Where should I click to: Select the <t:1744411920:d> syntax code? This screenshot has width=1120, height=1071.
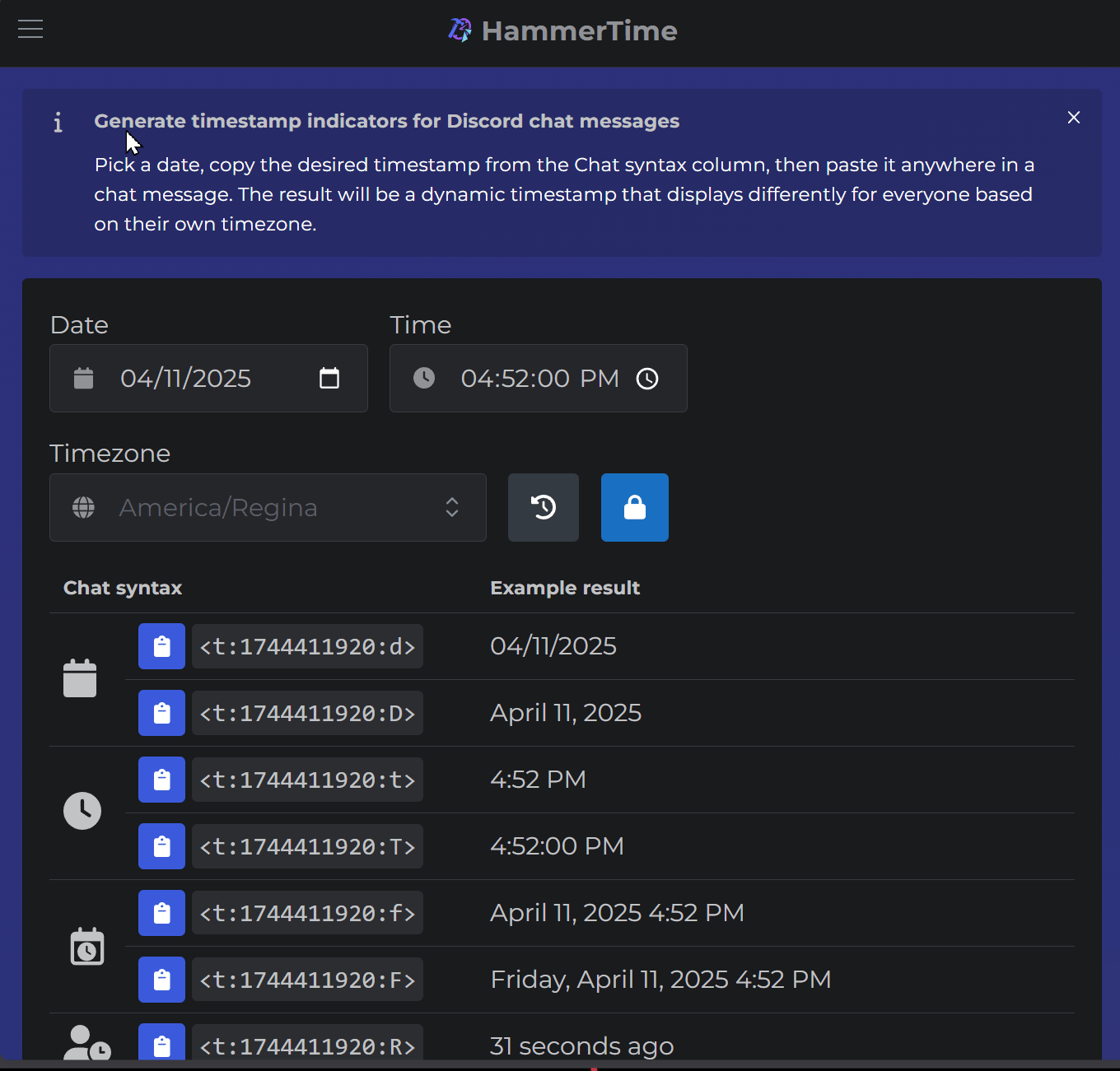point(307,646)
